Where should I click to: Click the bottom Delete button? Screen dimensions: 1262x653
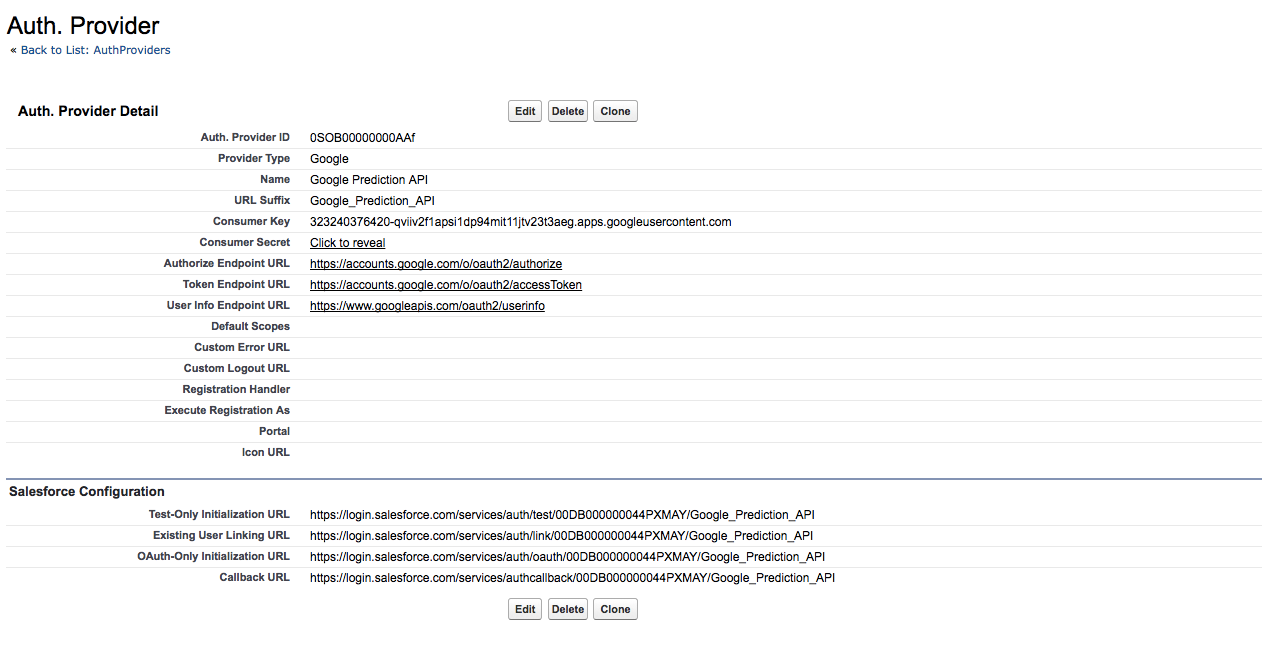(568, 609)
